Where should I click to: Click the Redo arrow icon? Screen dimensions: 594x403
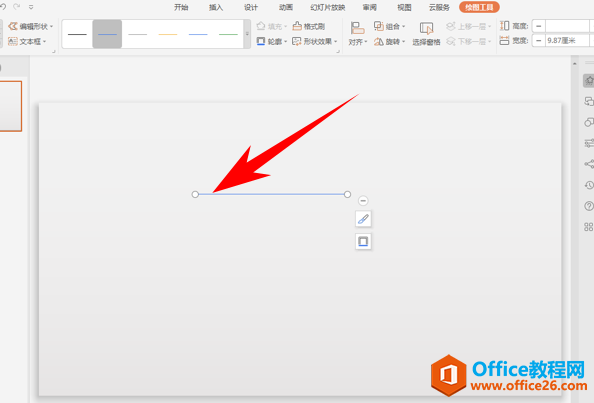click(x=16, y=7)
